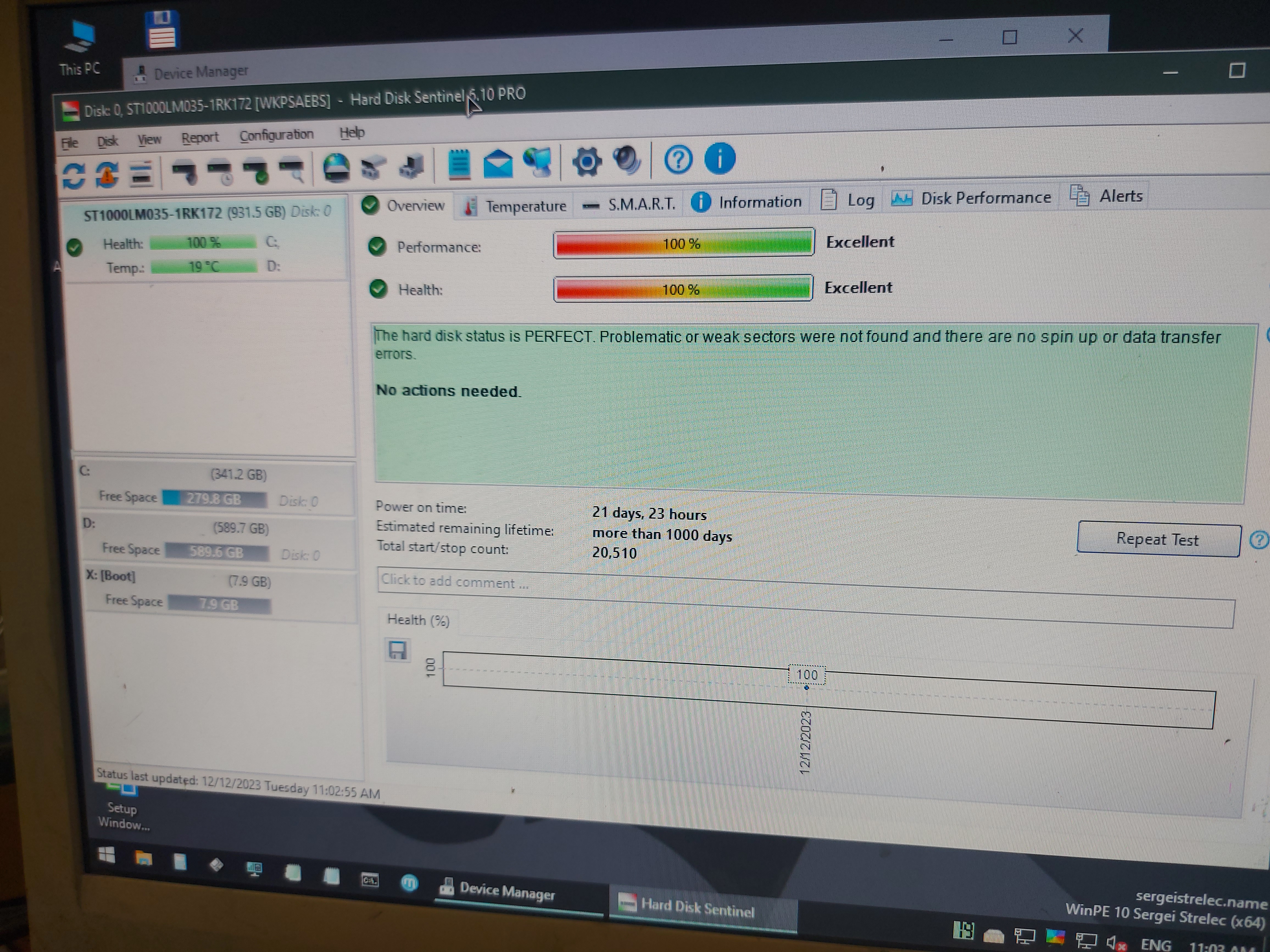Click the green check icon beside Performance
1270x952 pixels.
point(377,246)
